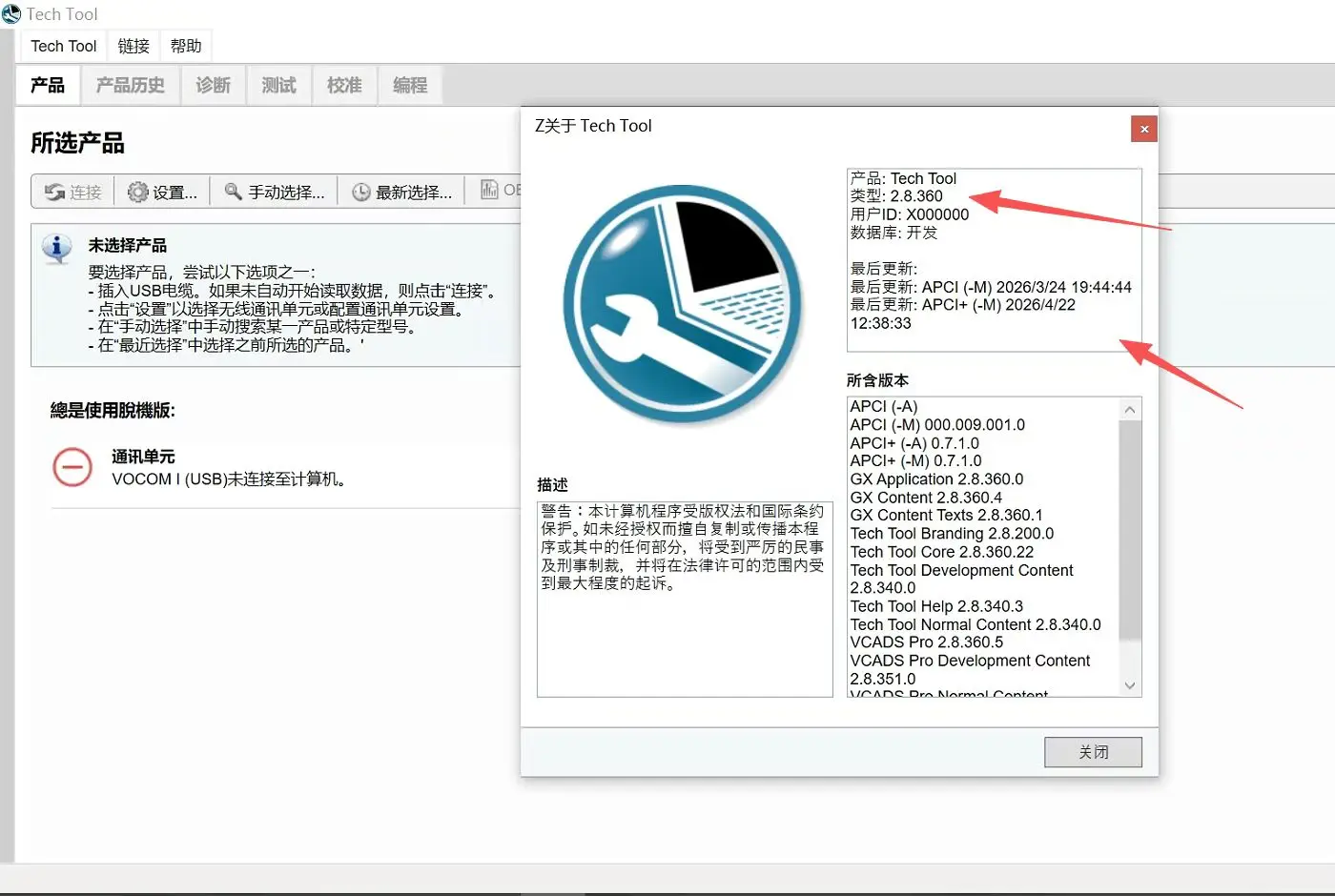Click the '总是使用脱机版:' label
The height and width of the screenshot is (896, 1335).
click(x=113, y=411)
